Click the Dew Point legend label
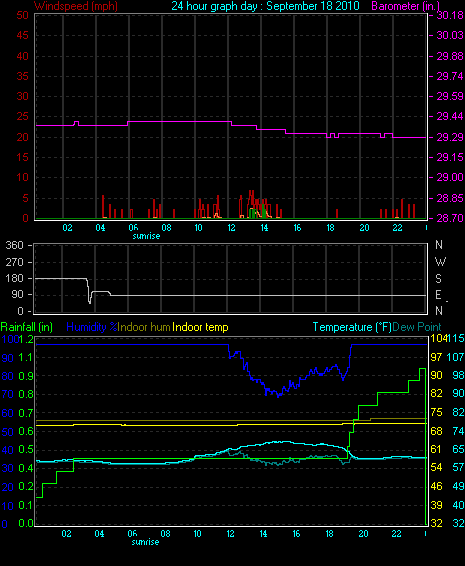The width and height of the screenshot is (465, 566). (417, 327)
